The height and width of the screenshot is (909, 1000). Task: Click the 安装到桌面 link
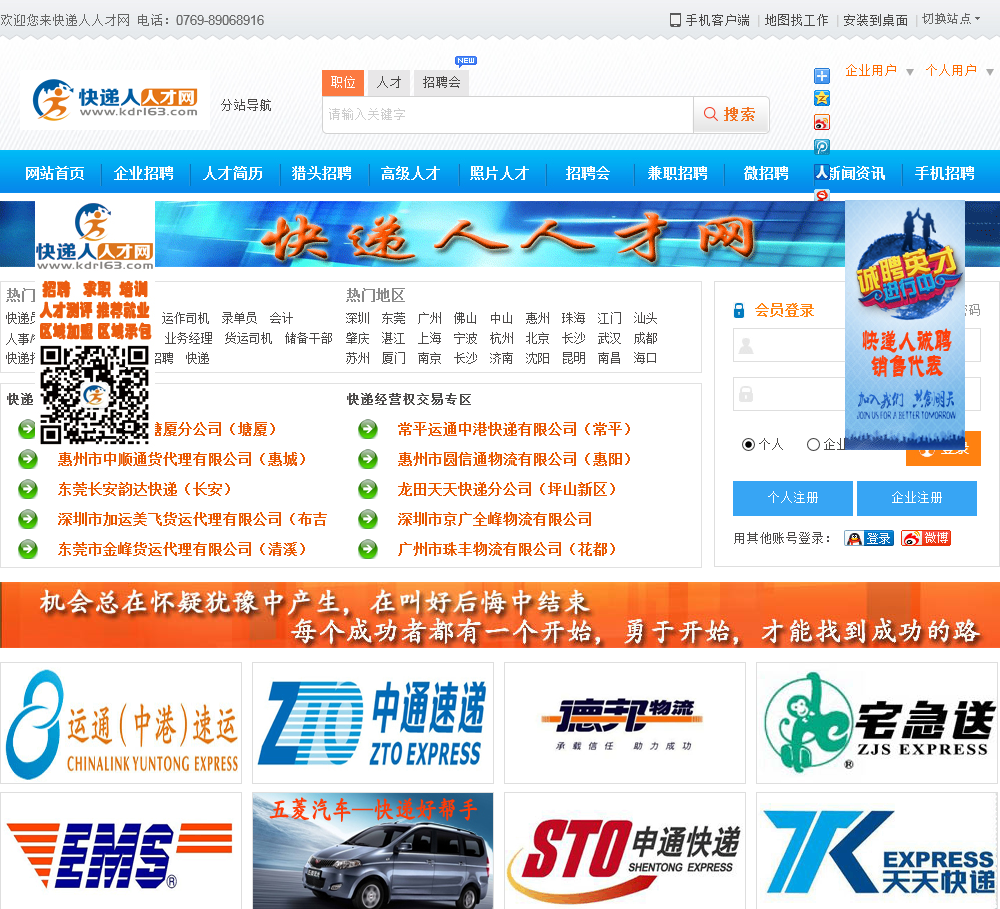click(x=876, y=20)
